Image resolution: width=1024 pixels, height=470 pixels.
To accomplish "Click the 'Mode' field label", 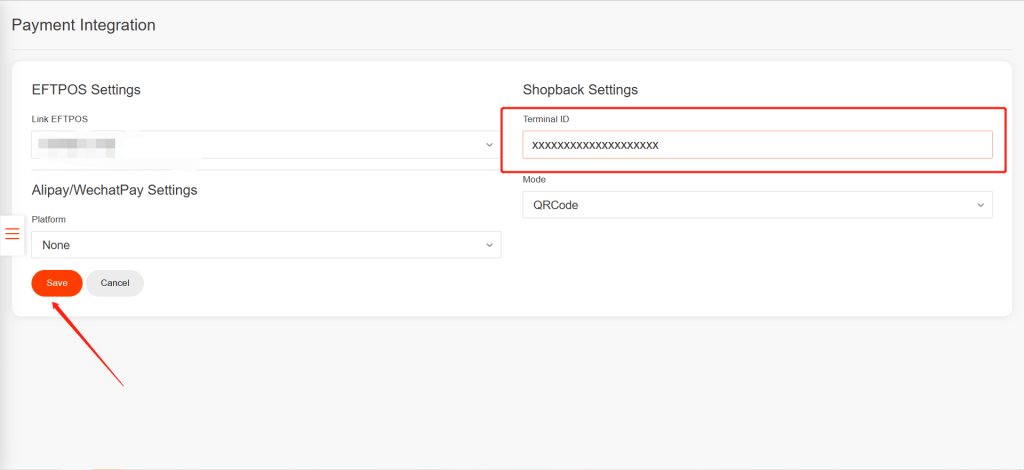I will [534, 180].
